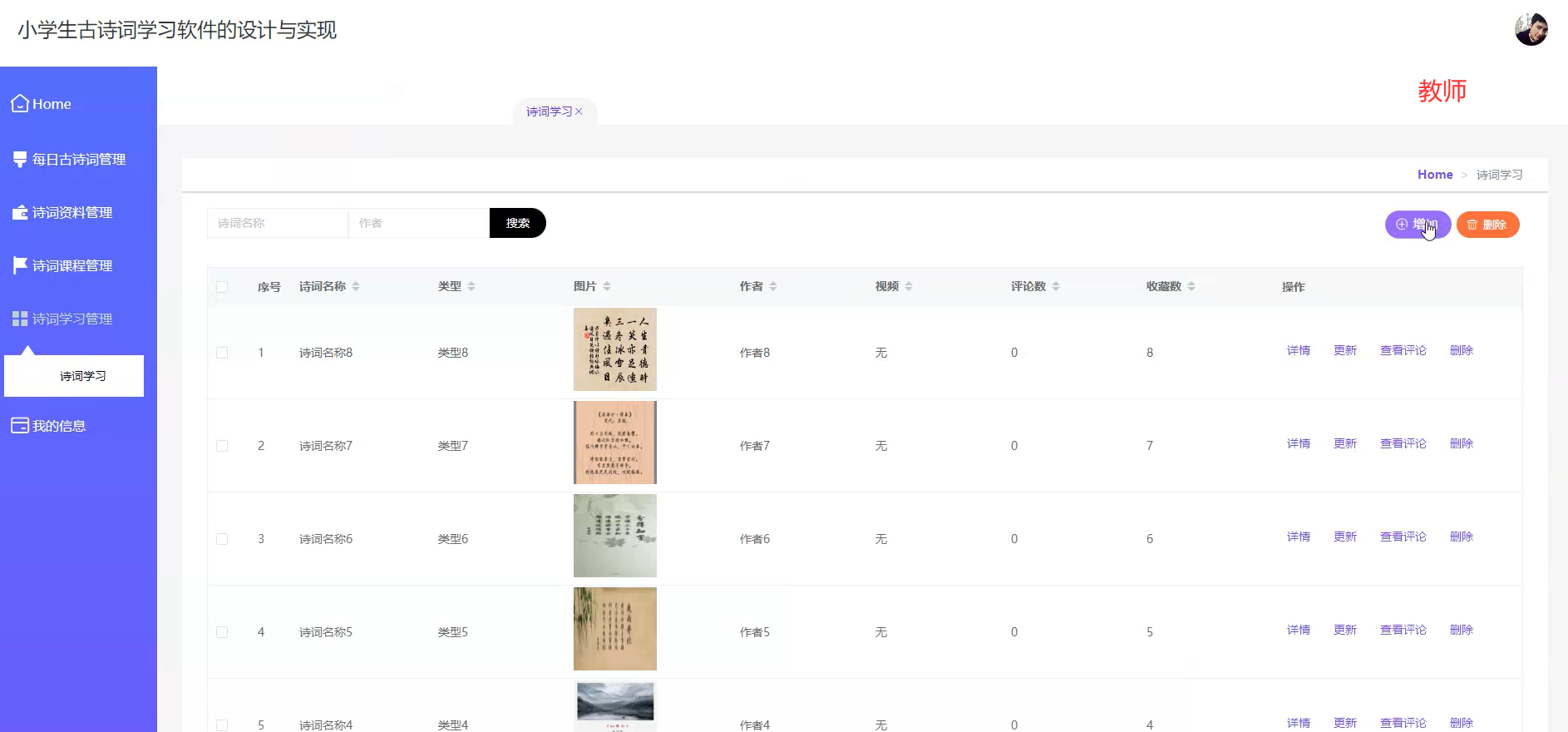
Task: Sort by the 诗词名称 column arrows
Action: tap(356, 286)
